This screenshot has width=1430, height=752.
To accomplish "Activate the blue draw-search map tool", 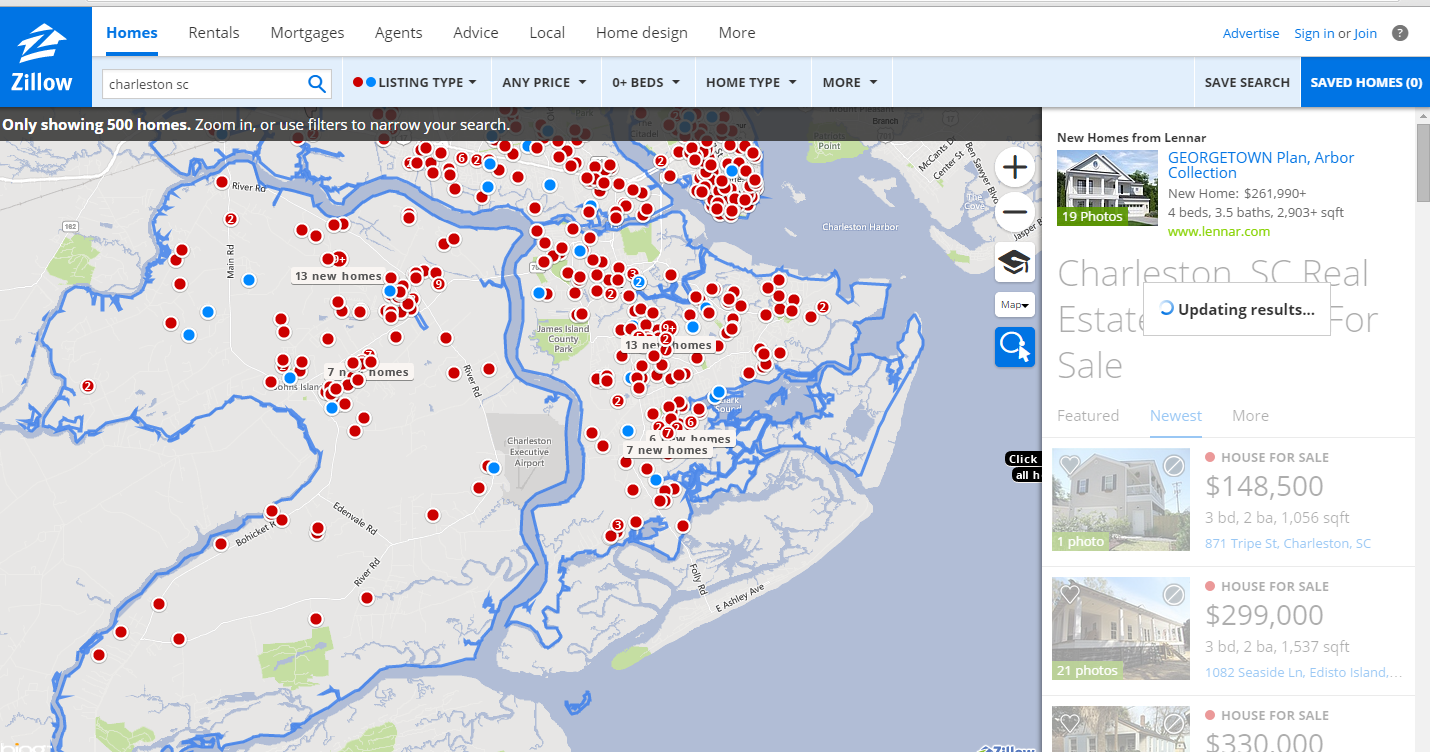I will 1015,347.
